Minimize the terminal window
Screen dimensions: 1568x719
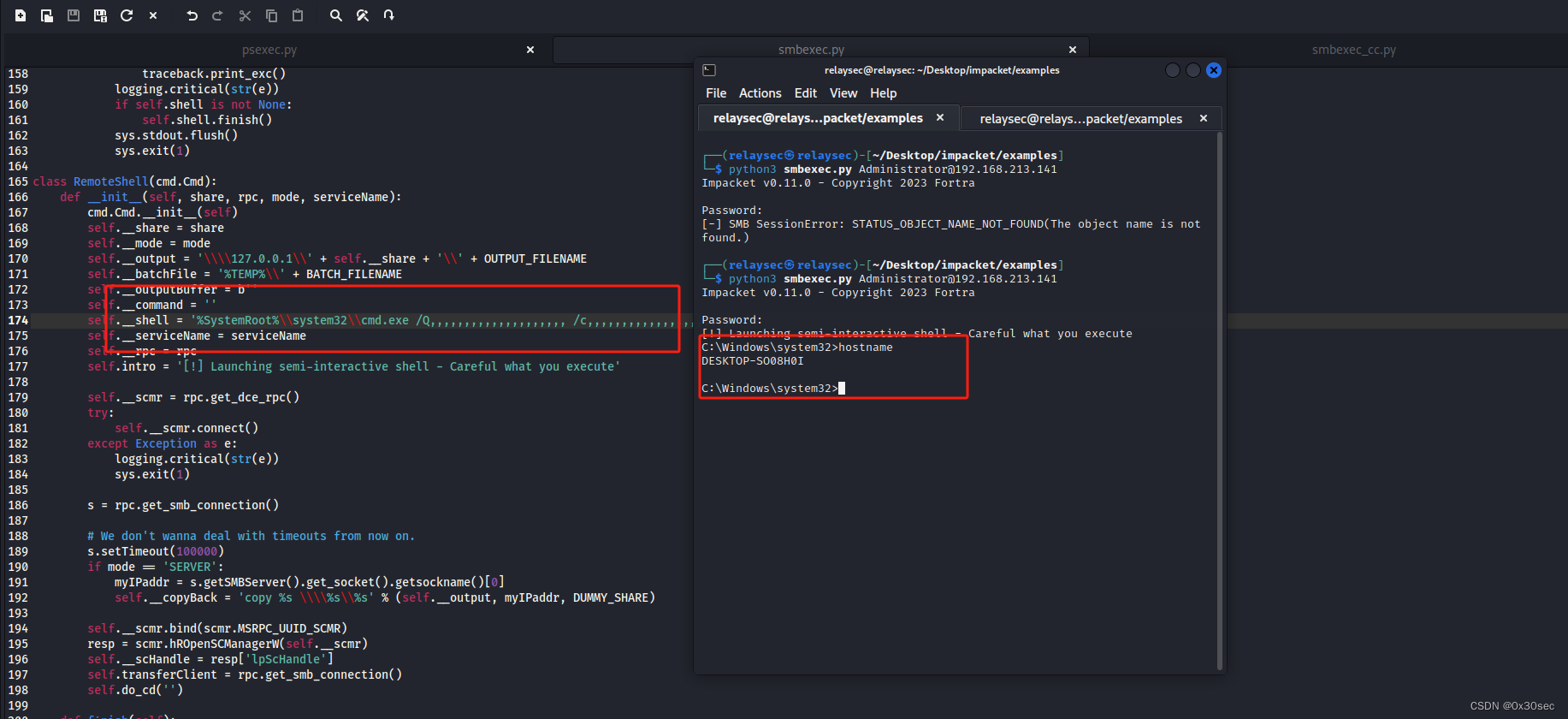pyautogui.click(x=1173, y=70)
